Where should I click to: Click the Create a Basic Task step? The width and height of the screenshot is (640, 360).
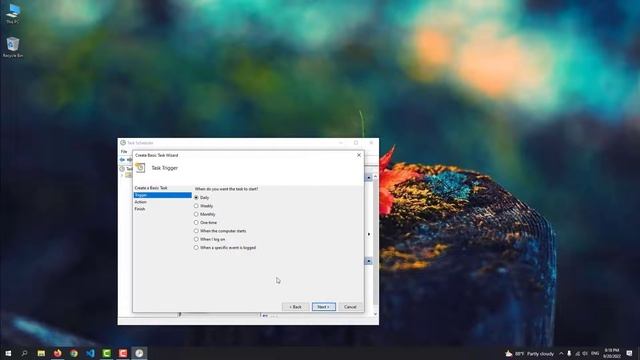pyautogui.click(x=151, y=188)
